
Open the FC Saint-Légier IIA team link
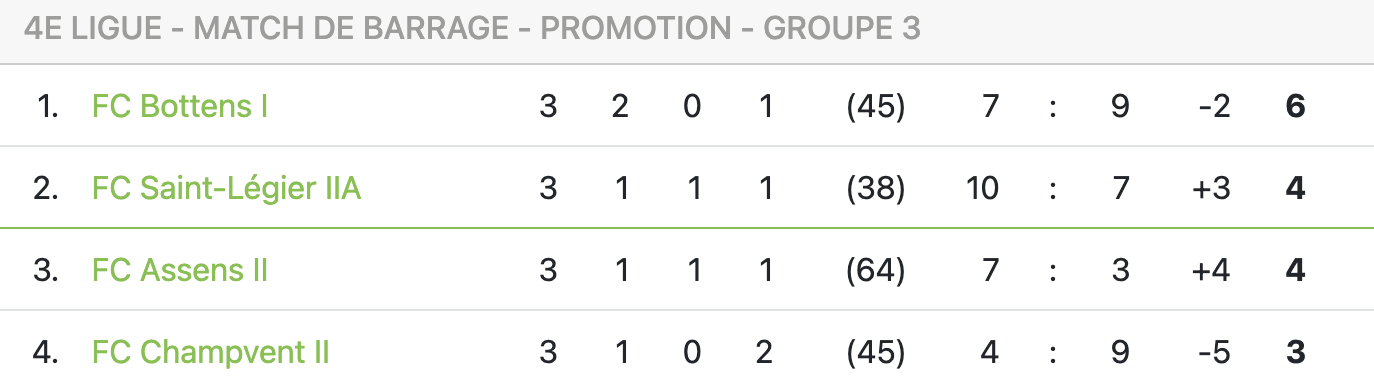pos(226,188)
